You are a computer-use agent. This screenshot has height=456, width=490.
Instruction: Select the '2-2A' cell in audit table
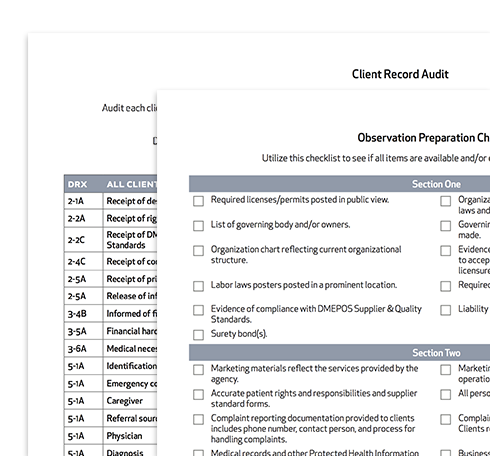[83, 218]
